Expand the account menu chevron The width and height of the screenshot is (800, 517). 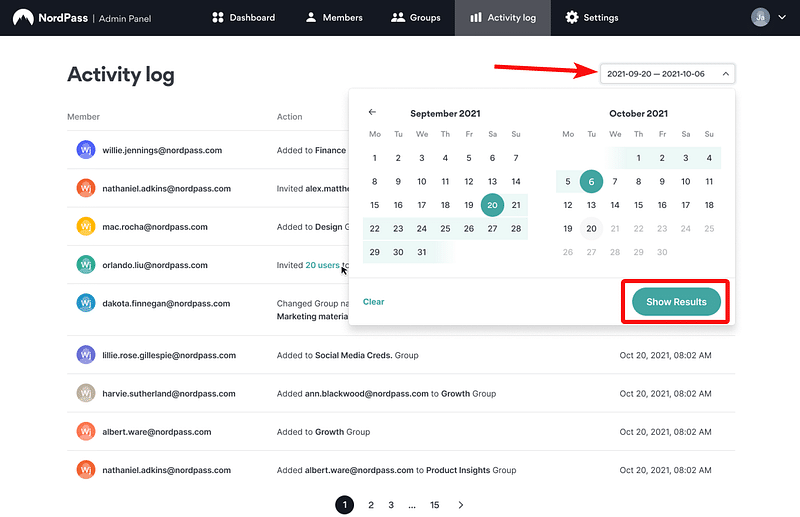pyautogui.click(x=781, y=17)
